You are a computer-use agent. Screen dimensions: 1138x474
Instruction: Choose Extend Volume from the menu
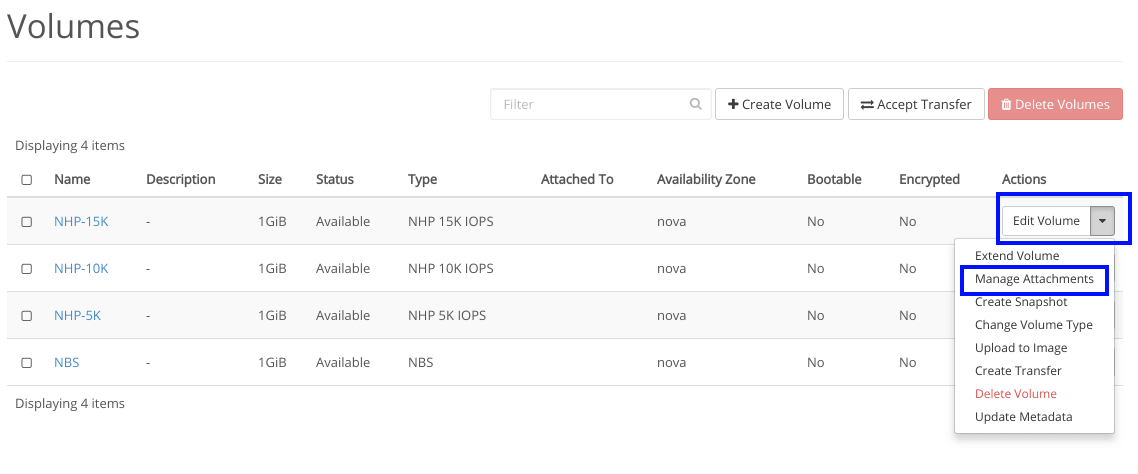(1016, 256)
